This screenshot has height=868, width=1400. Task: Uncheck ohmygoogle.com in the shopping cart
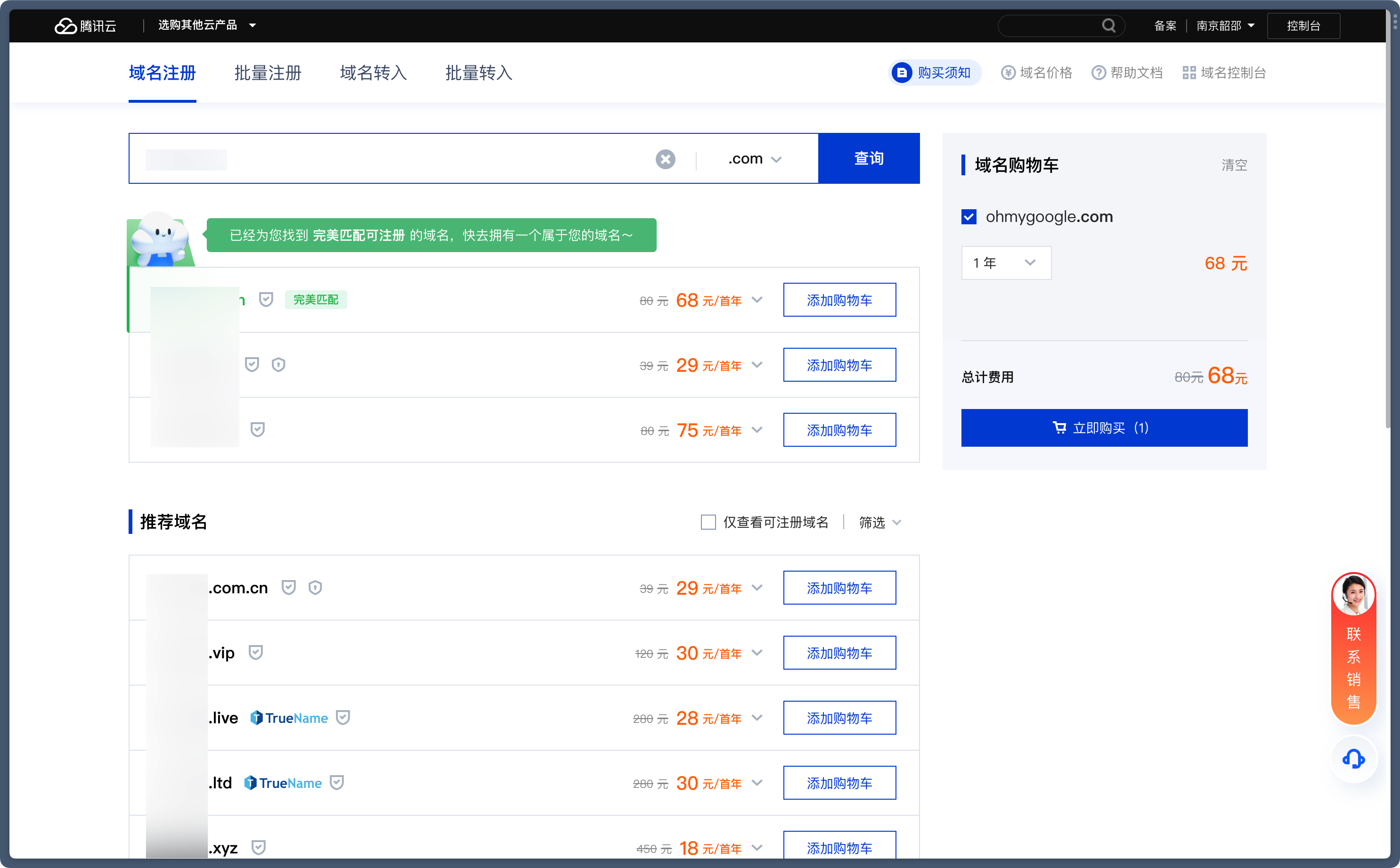[x=969, y=217]
